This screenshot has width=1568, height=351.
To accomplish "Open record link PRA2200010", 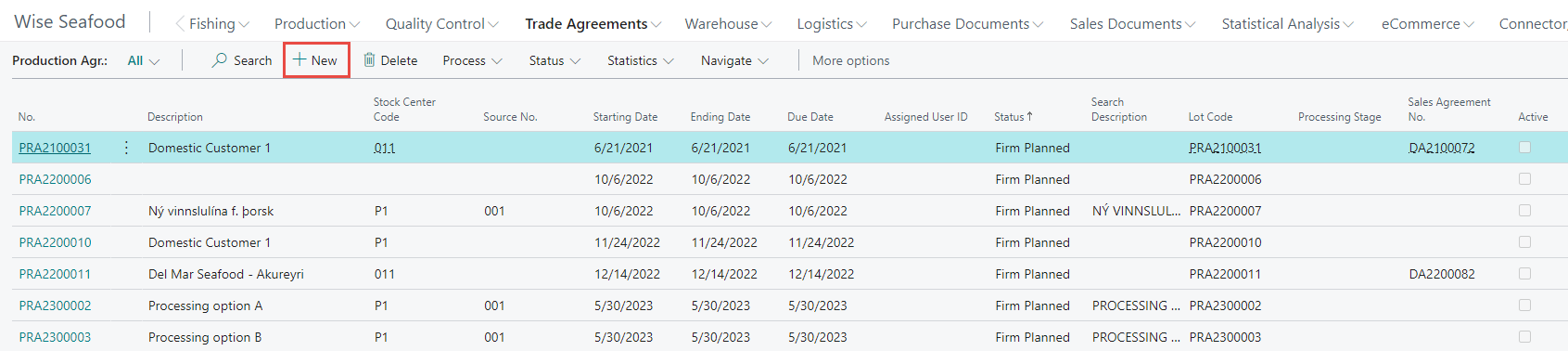I will [x=56, y=242].
